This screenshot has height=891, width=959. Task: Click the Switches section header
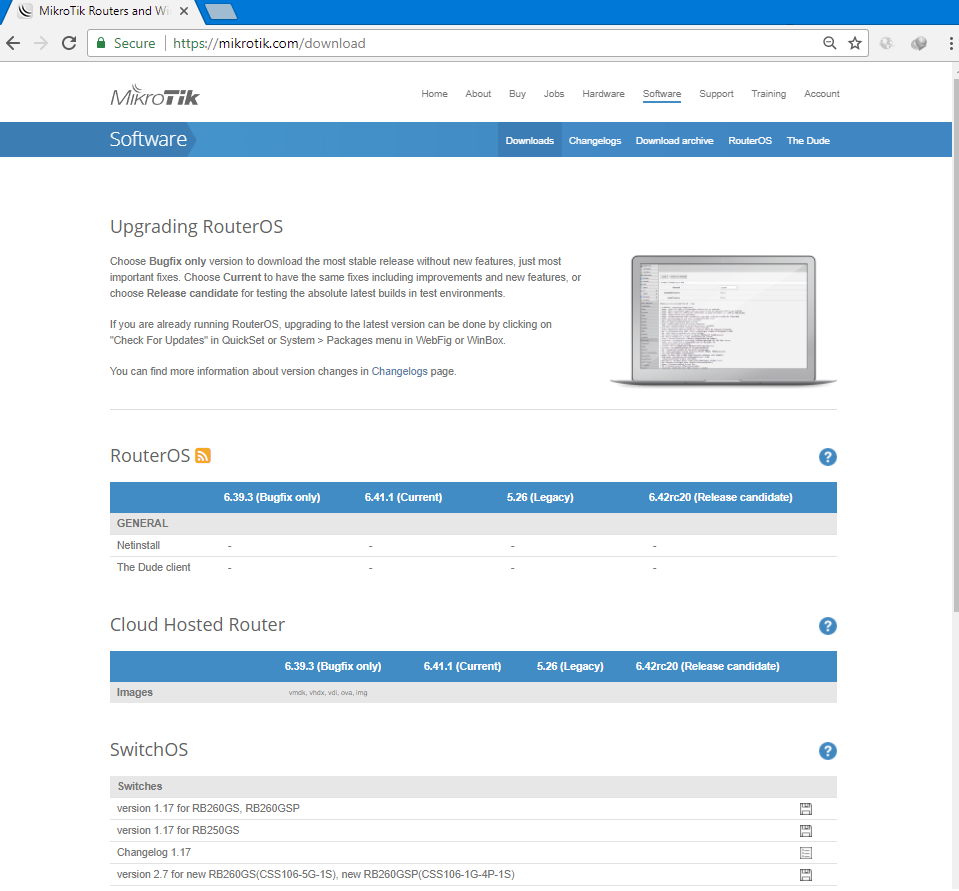pyautogui.click(x=473, y=786)
